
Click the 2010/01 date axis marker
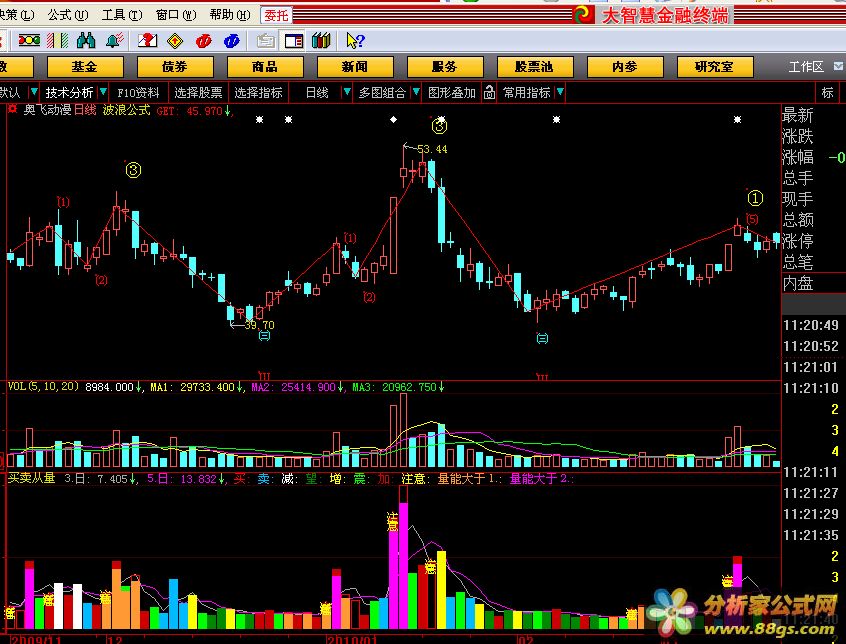coord(352,639)
